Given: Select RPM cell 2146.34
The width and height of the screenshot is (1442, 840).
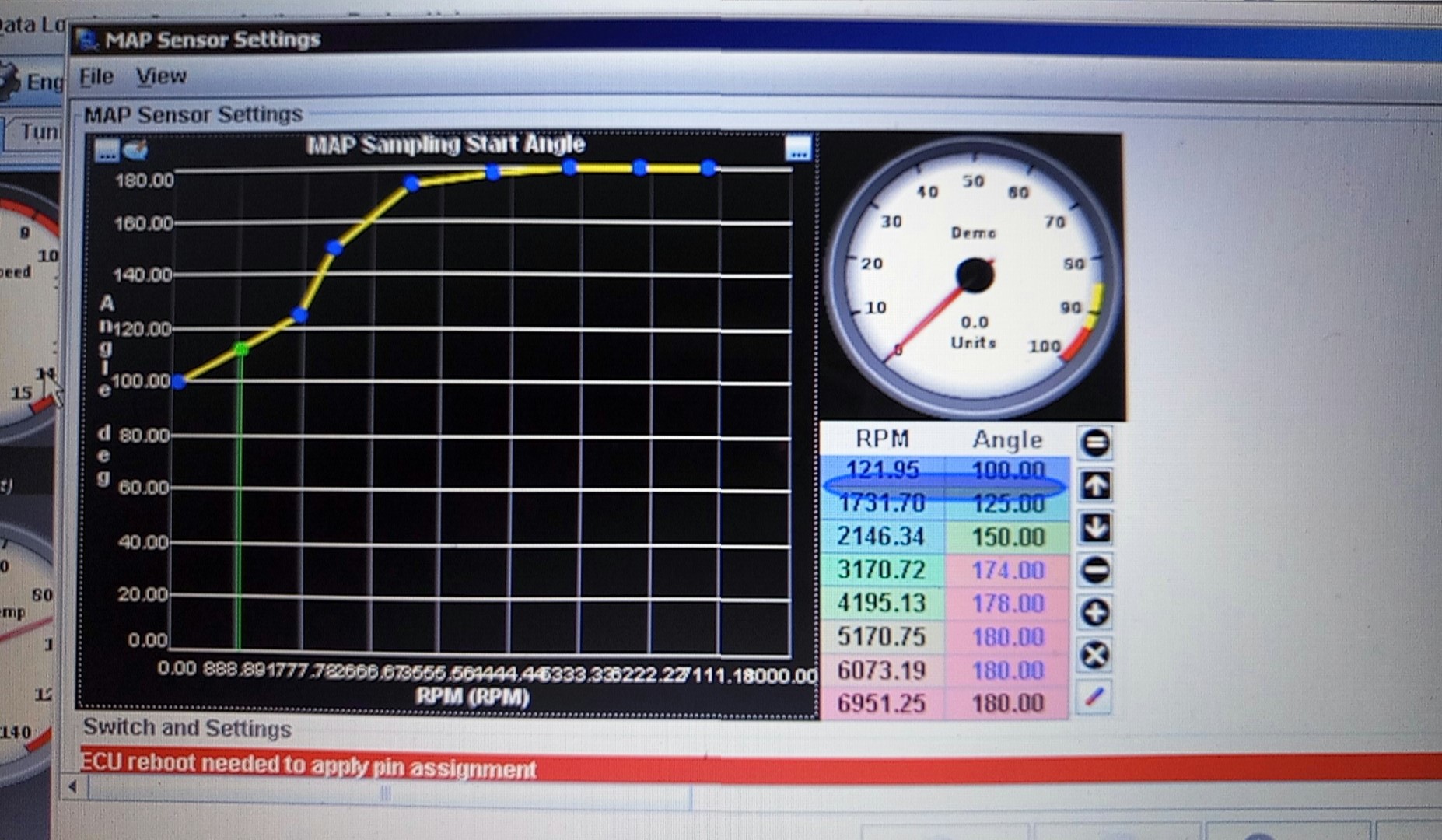Looking at the screenshot, I should click(x=883, y=537).
